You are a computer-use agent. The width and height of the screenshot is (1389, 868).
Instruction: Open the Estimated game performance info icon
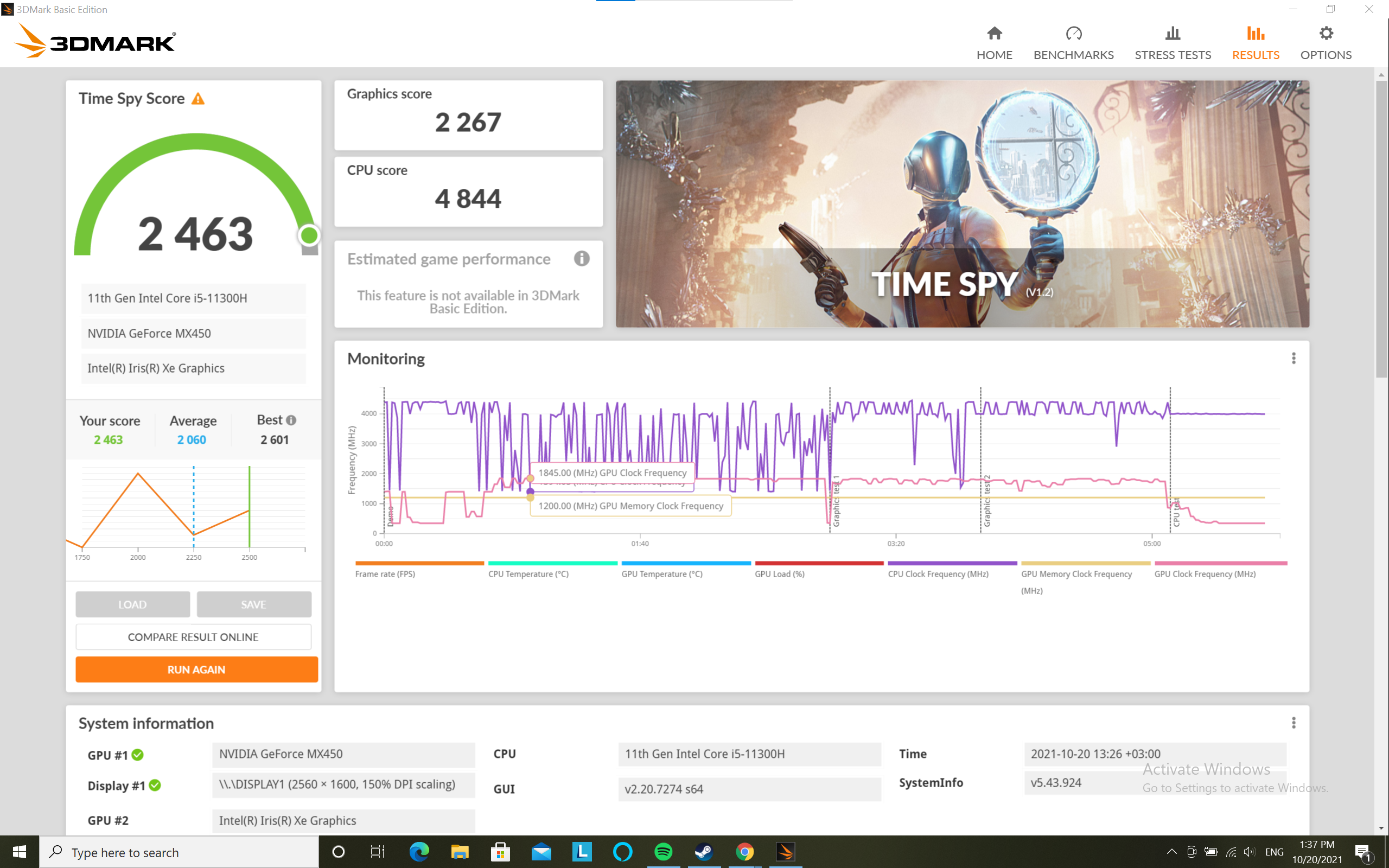(582, 259)
